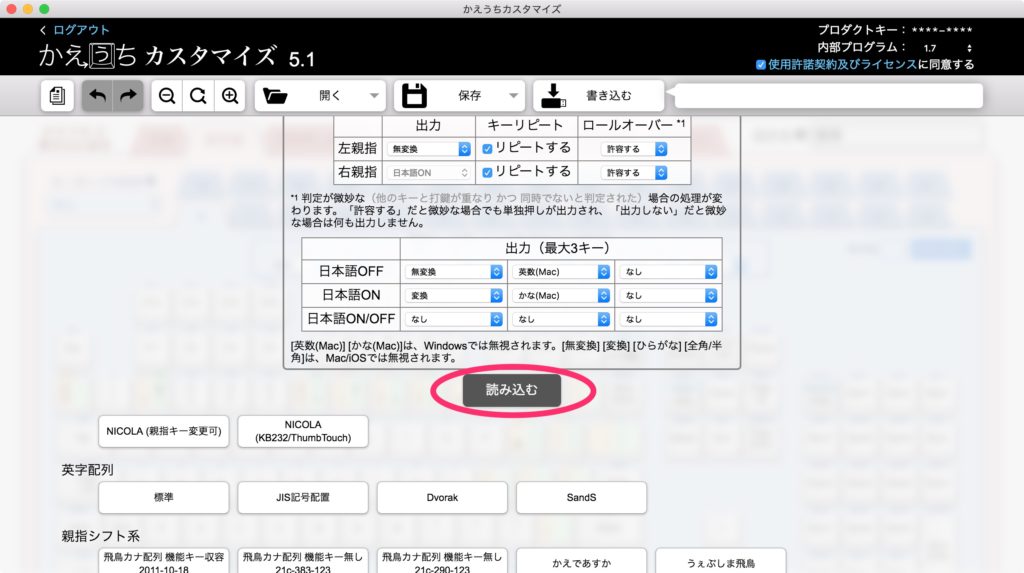
Task: Open 左親指 rollover dropdown 許容する
Action: (x=634, y=149)
